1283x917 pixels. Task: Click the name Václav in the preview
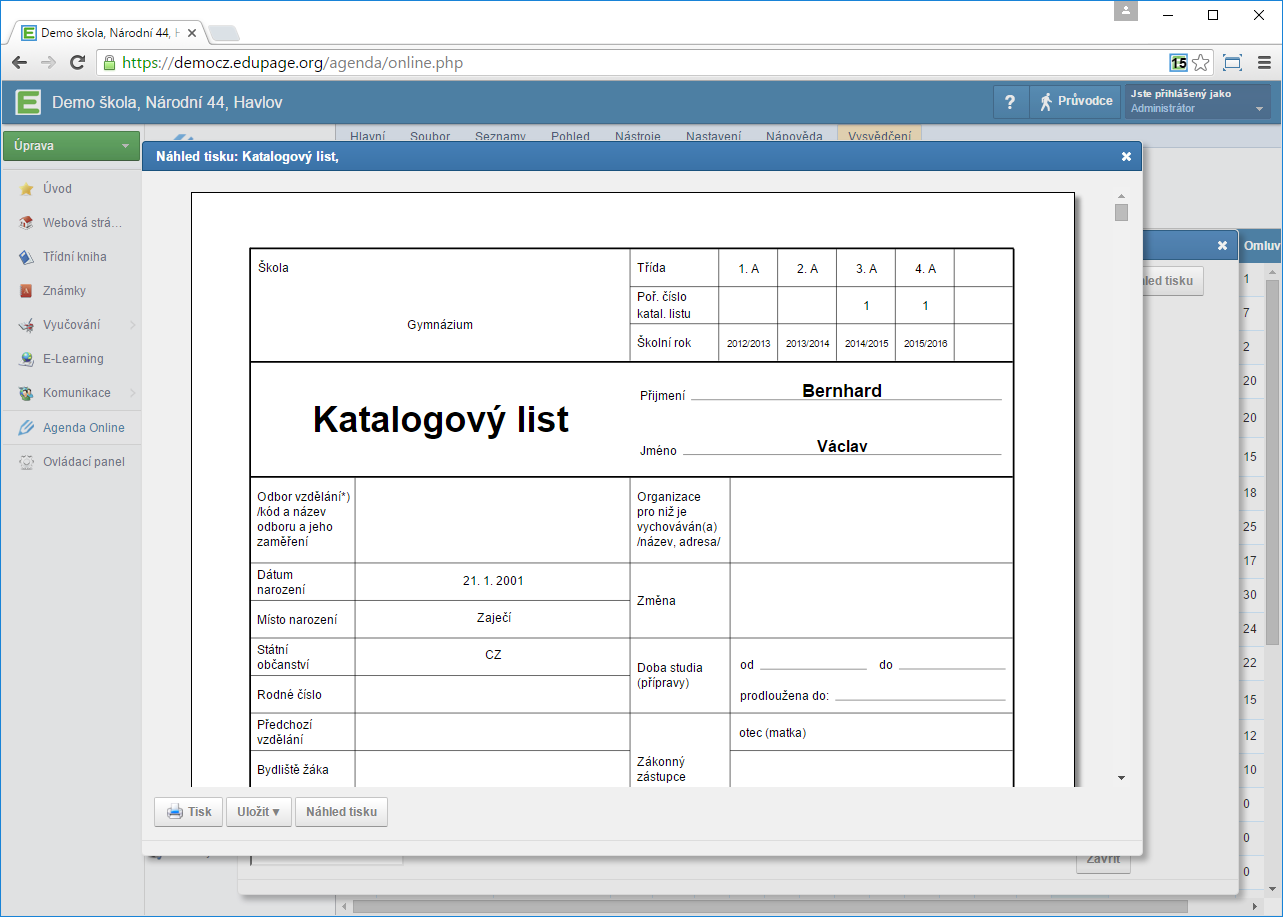click(842, 446)
